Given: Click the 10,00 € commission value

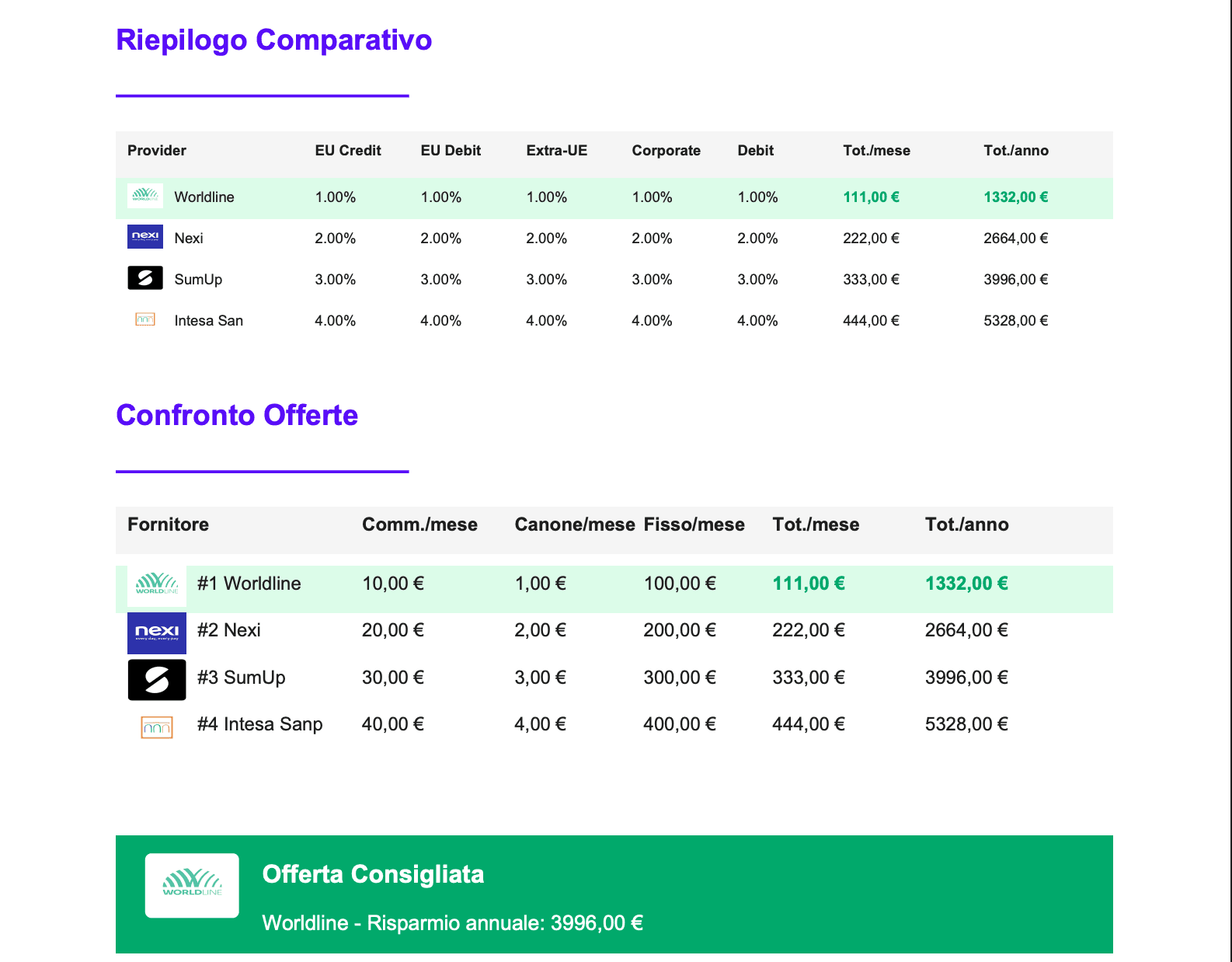Looking at the screenshot, I should (x=393, y=584).
